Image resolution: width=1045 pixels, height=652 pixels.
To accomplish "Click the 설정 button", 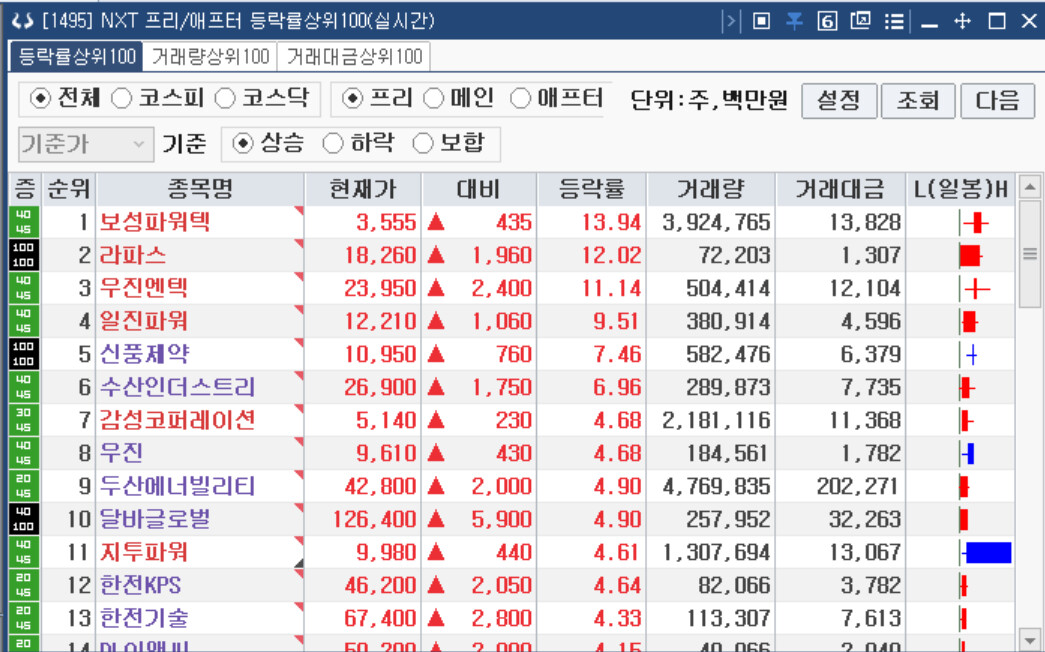I will (839, 101).
